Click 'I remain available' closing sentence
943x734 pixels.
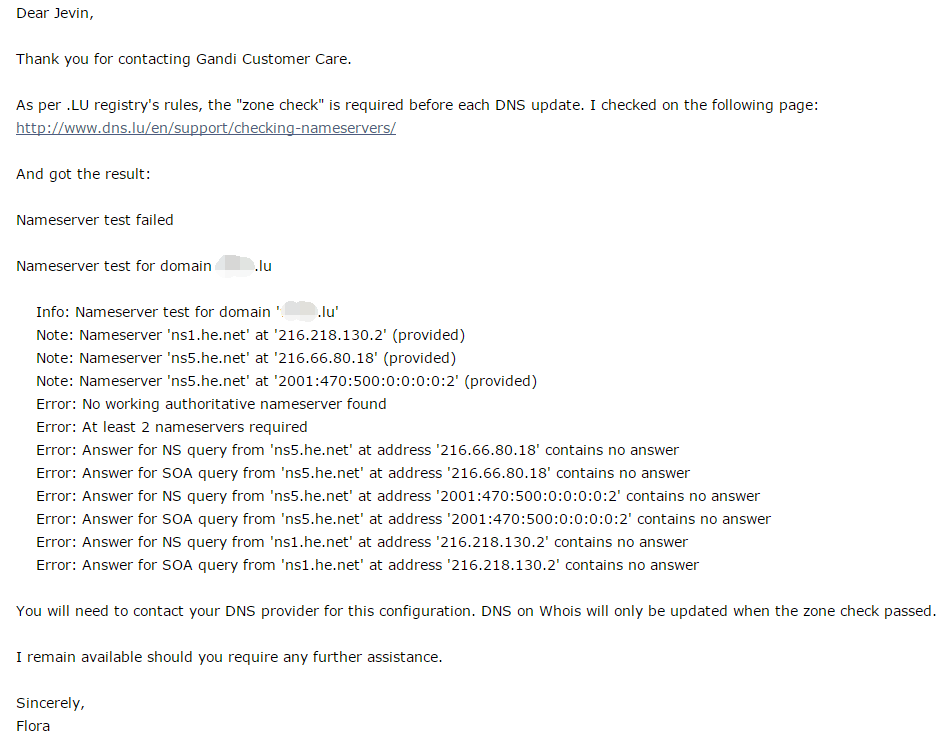click(229, 657)
